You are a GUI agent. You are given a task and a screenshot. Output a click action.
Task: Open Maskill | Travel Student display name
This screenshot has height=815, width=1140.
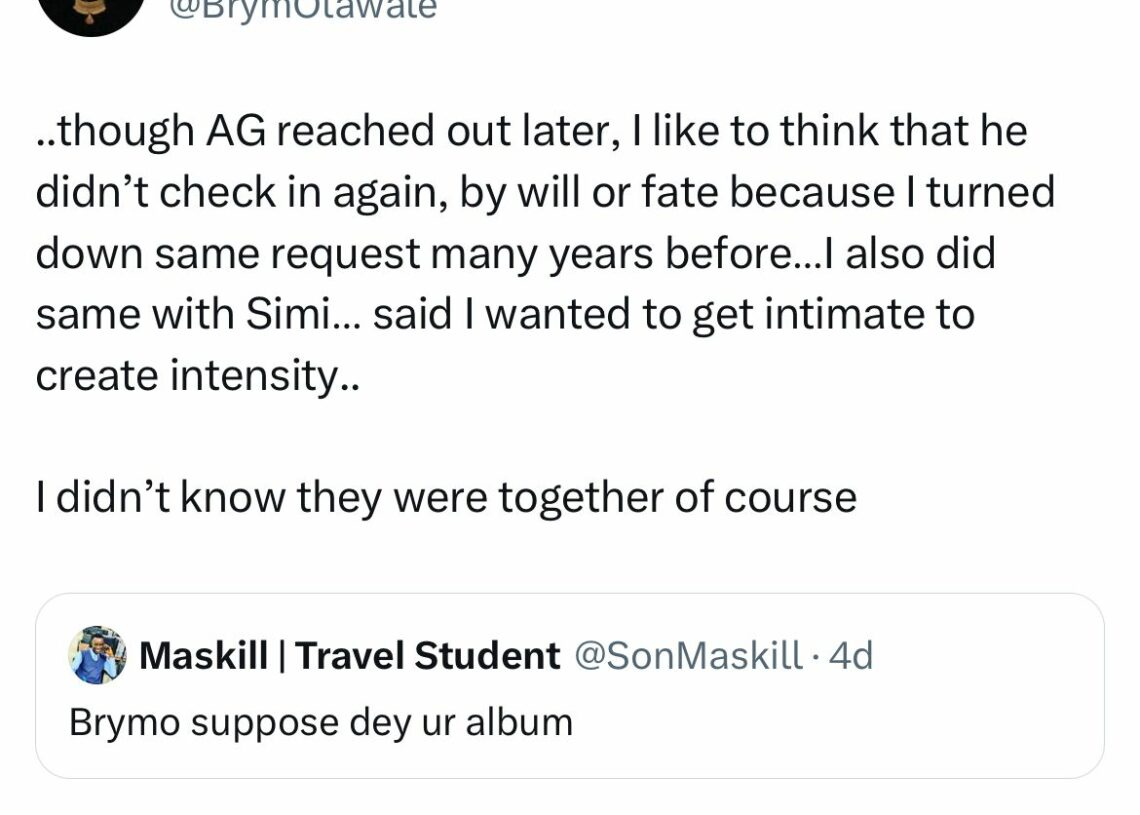(x=349, y=655)
